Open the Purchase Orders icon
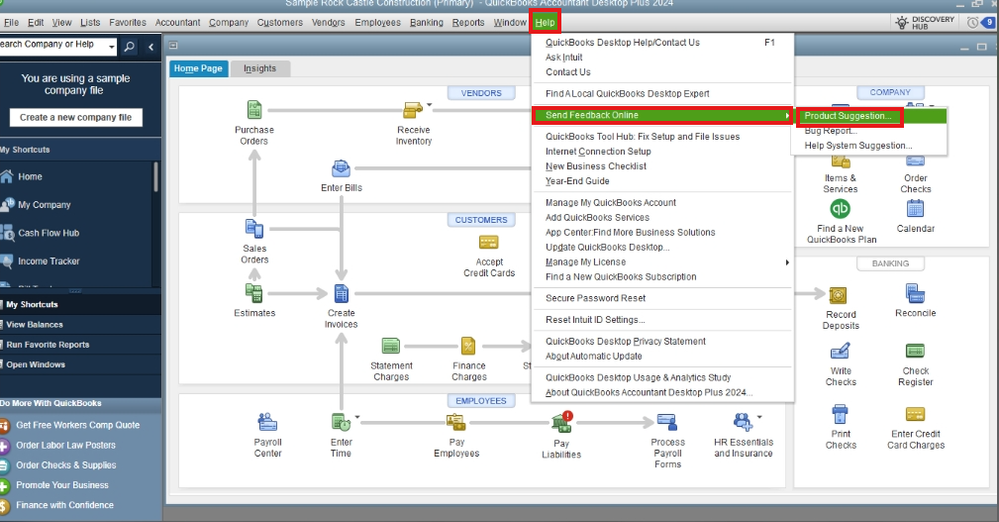 click(254, 110)
